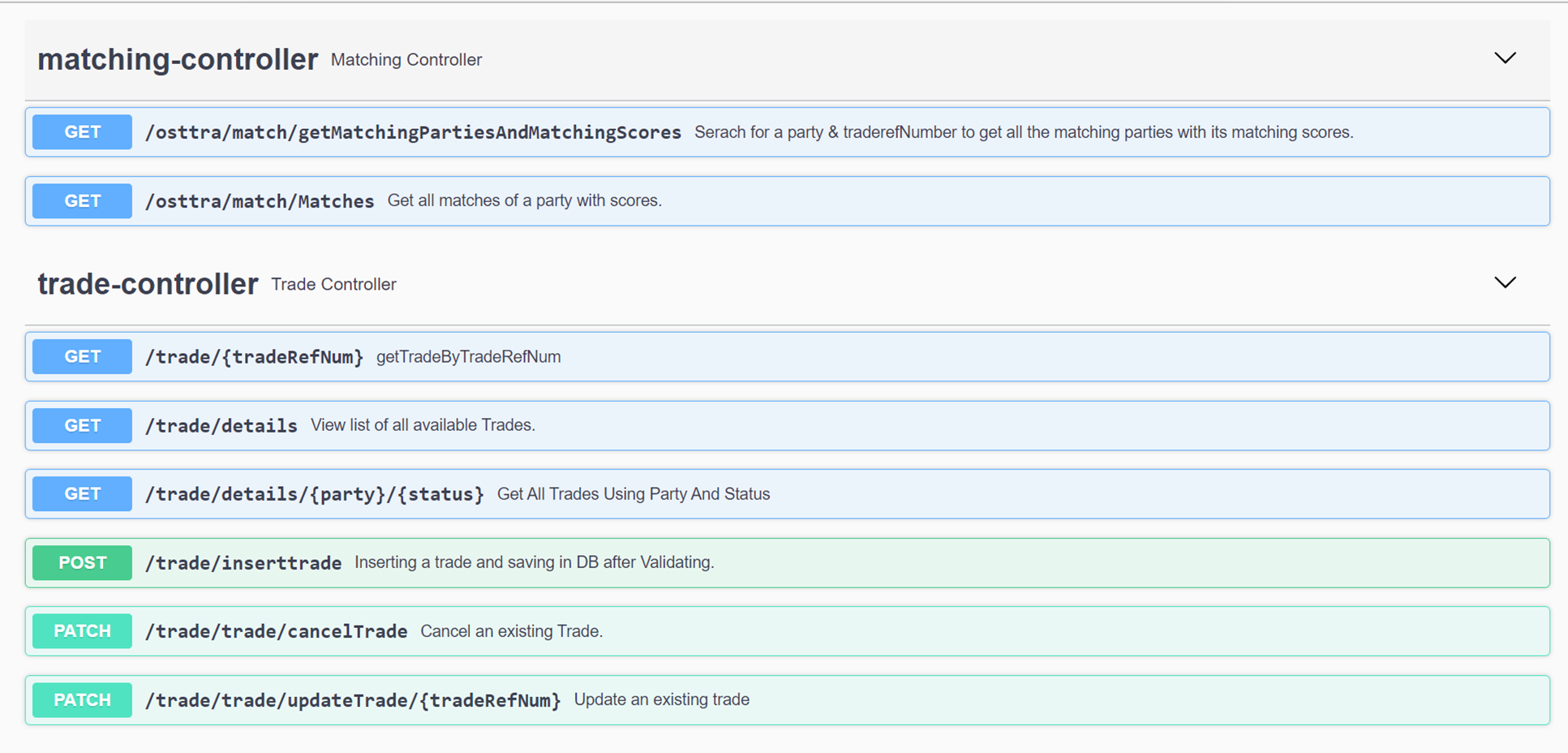Expand the /trade/inserttrade path
Viewport: 1568px width, 753px height.
click(x=243, y=563)
